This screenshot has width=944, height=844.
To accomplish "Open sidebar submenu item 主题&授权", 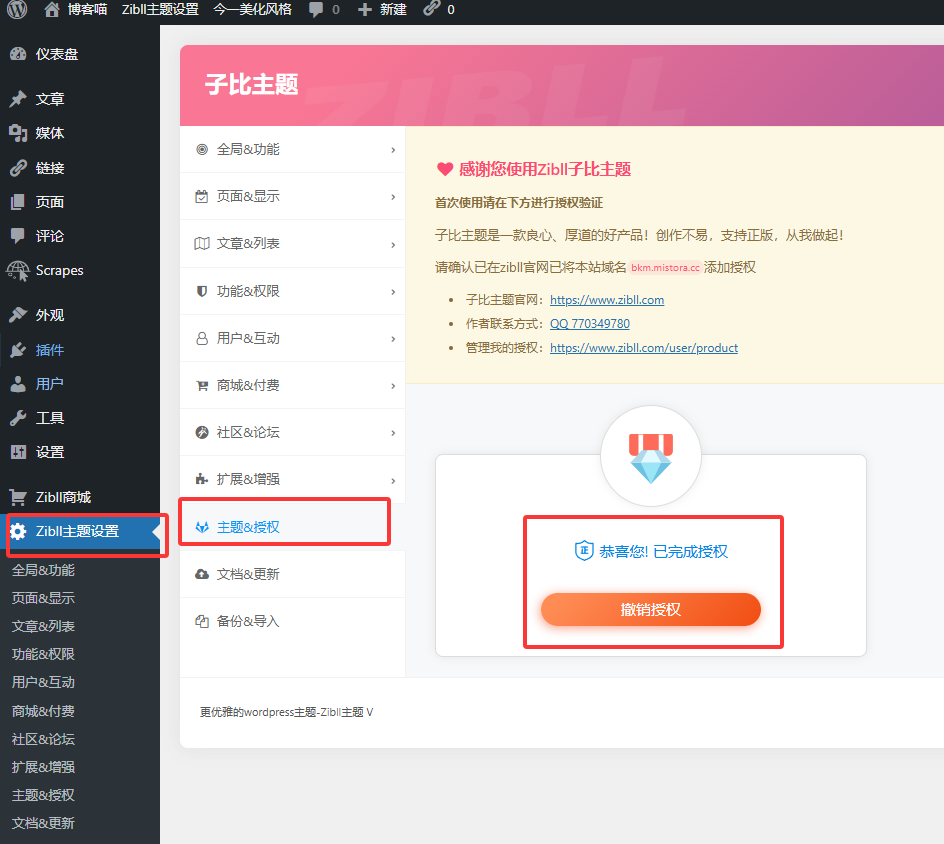I will [x=43, y=795].
